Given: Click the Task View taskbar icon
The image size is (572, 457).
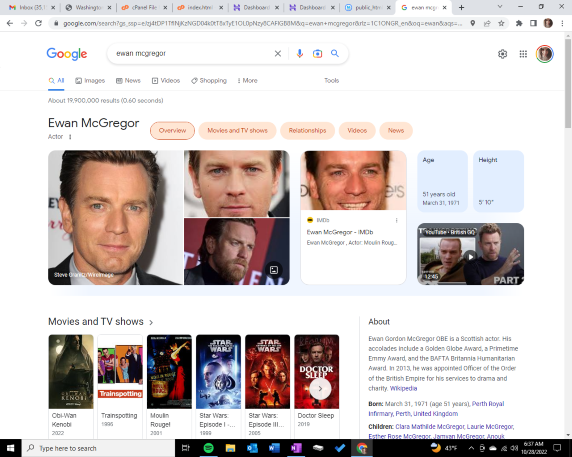Looking at the screenshot, I should (x=186, y=448).
